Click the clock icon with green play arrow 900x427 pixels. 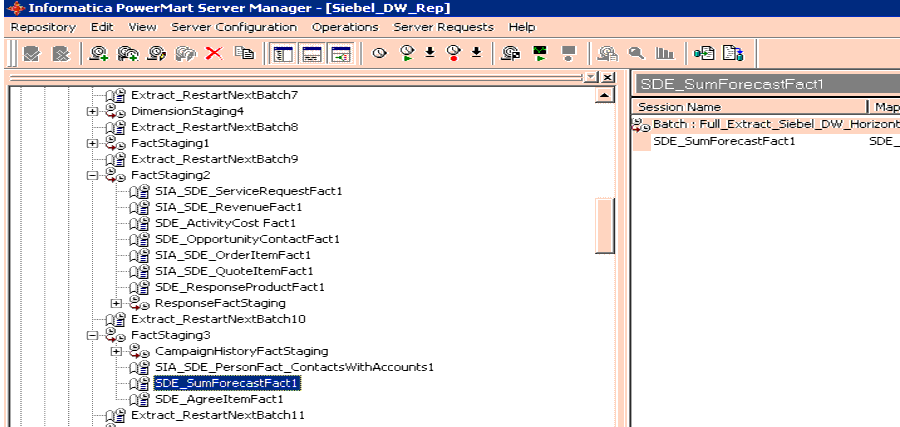click(x=407, y=53)
